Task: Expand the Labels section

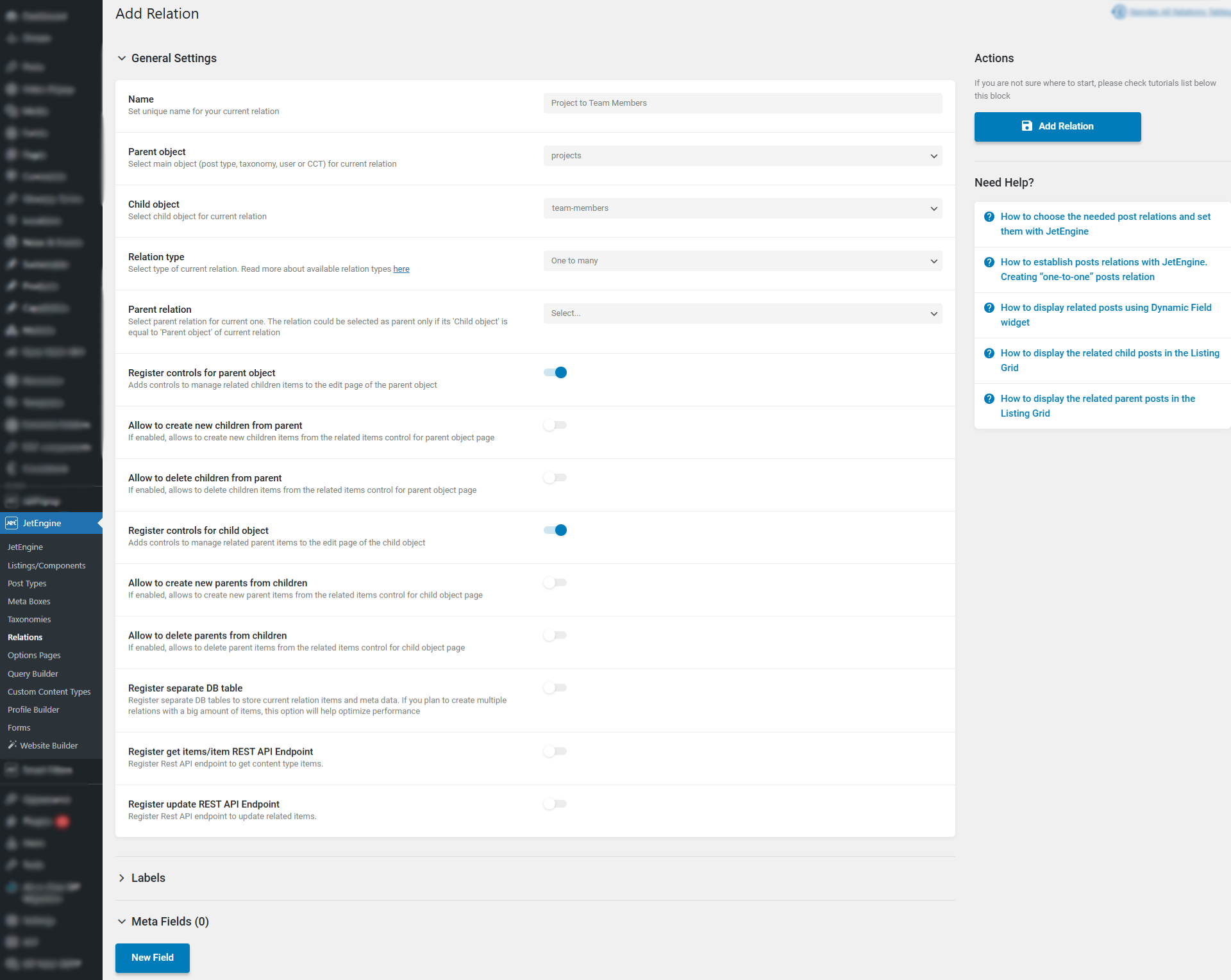Action: pyautogui.click(x=148, y=878)
